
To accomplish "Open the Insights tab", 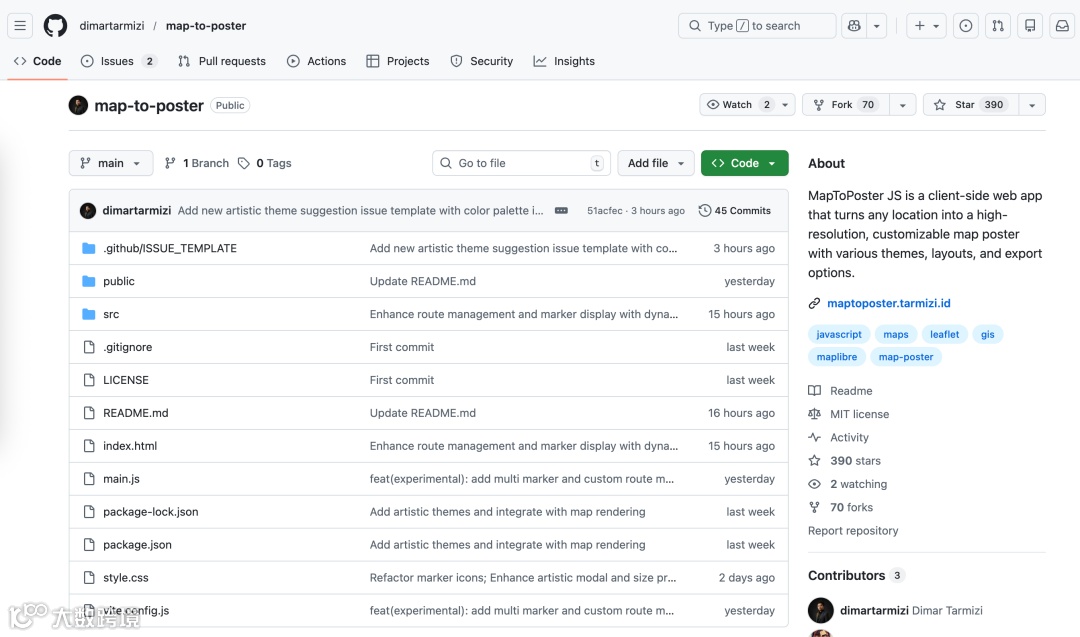I will pos(564,61).
